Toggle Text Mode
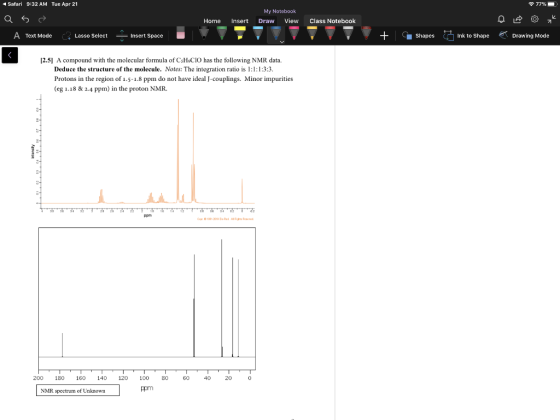This screenshot has width=560, height=420. (x=33, y=36)
